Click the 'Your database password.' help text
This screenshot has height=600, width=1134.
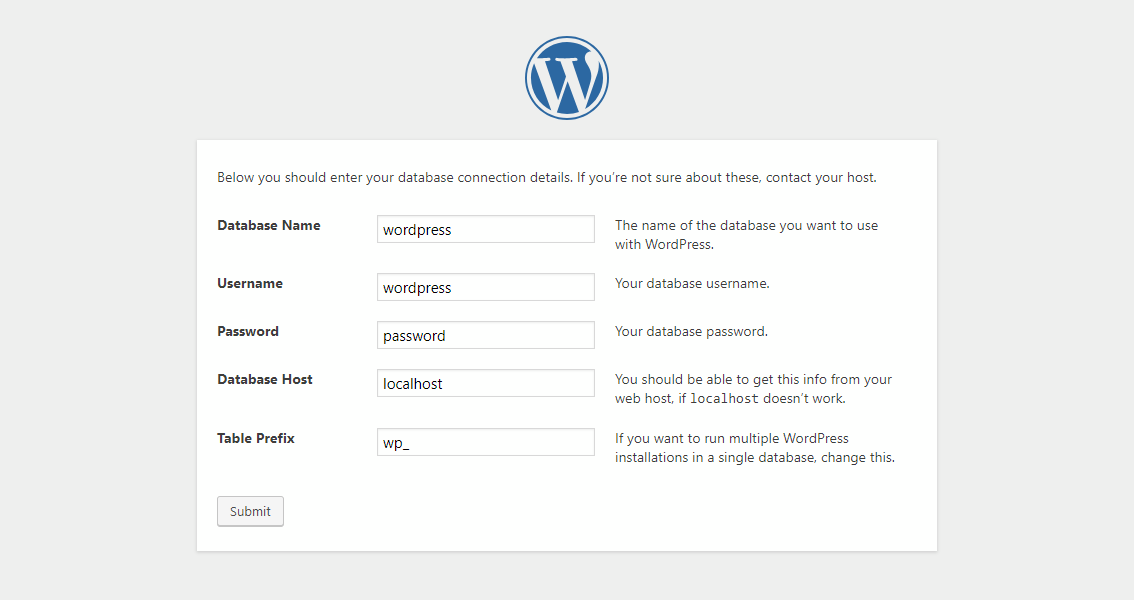[x=691, y=332]
